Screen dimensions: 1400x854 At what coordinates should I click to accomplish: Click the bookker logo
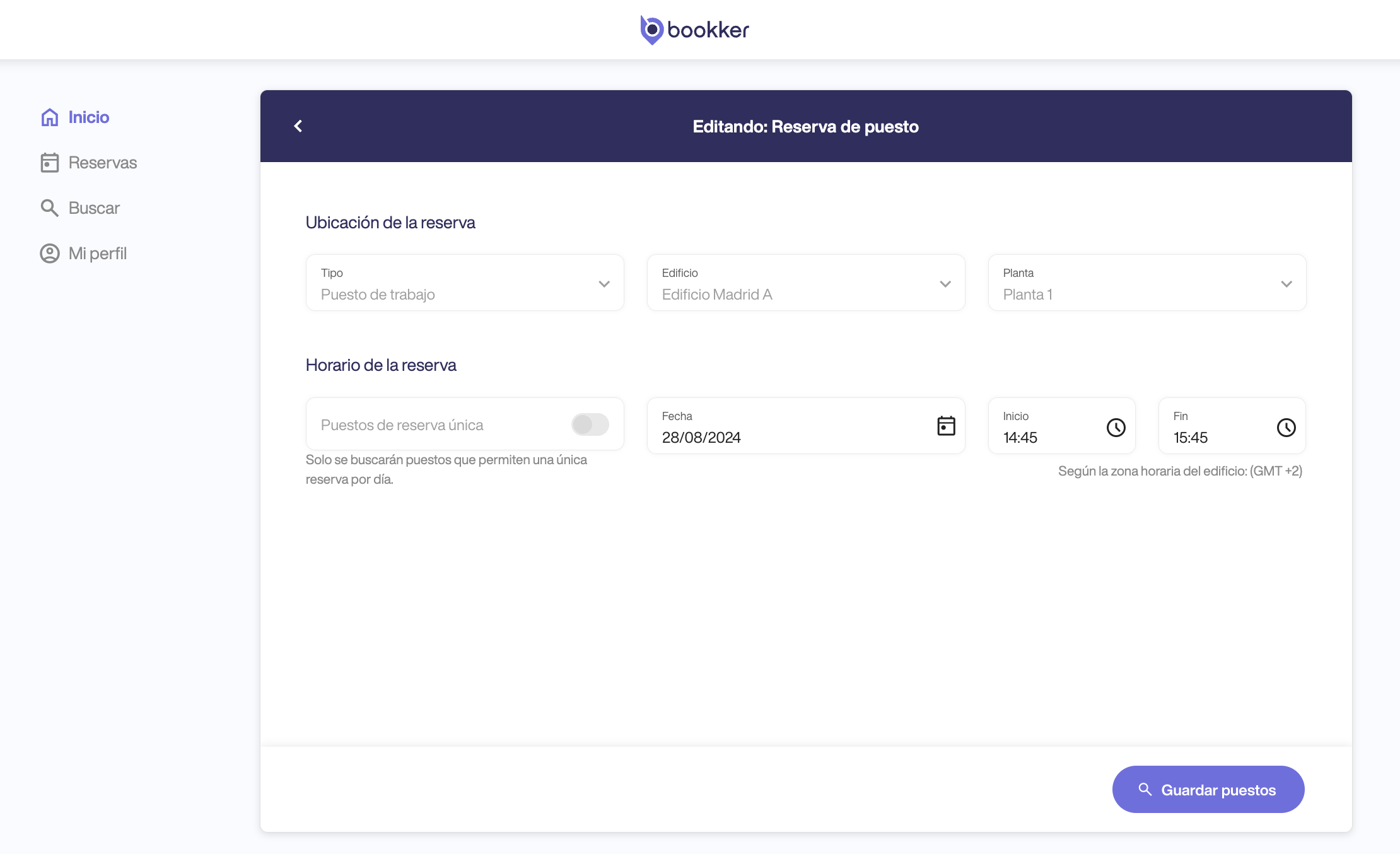[x=694, y=30]
